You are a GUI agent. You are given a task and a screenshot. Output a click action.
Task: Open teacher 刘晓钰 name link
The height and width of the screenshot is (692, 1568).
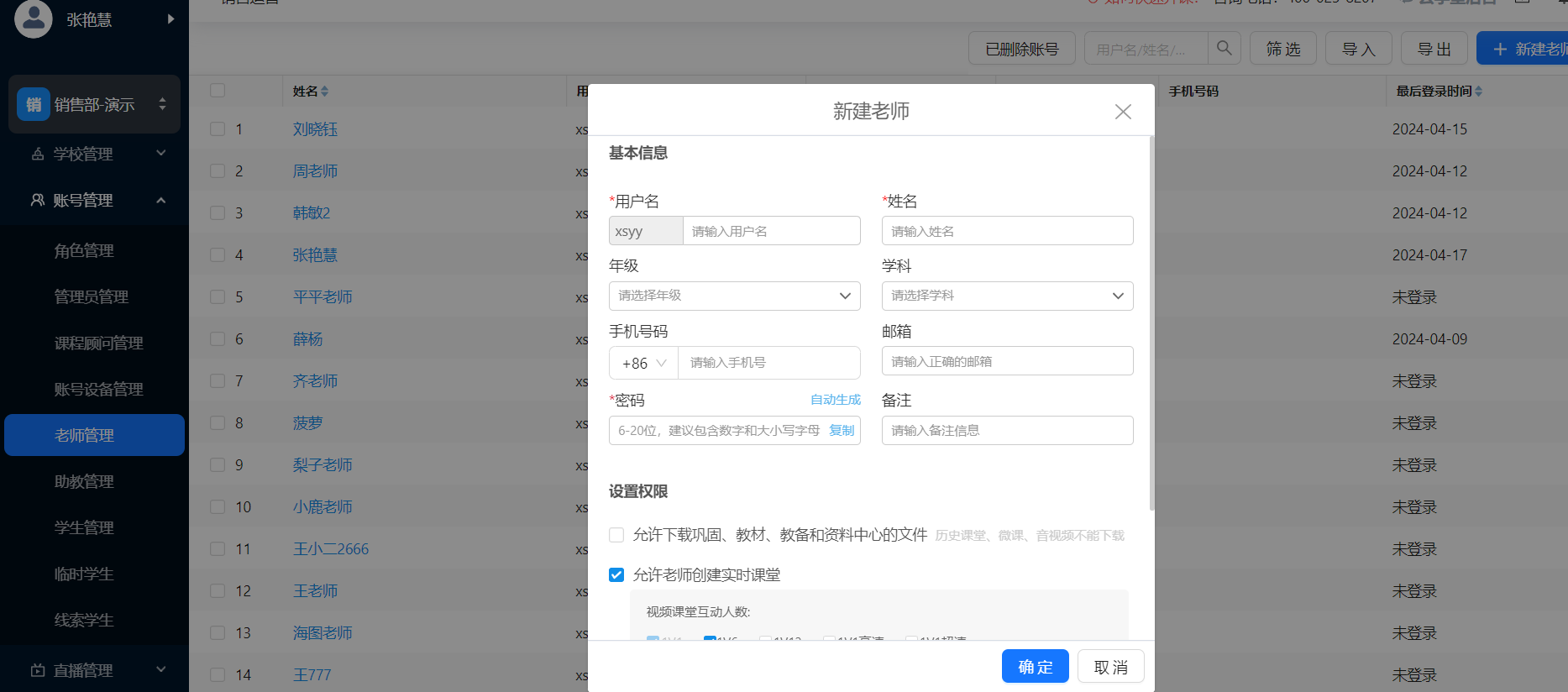[315, 129]
